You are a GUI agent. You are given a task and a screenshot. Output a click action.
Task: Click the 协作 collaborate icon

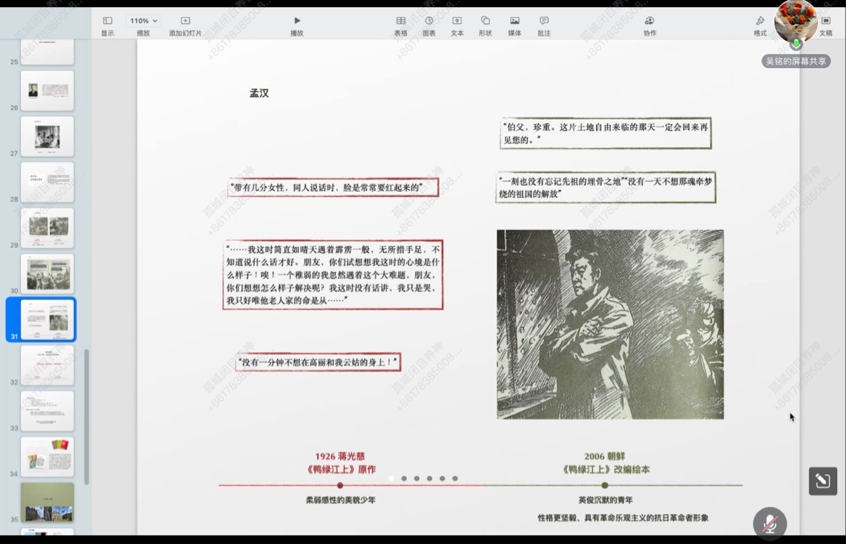pos(649,25)
